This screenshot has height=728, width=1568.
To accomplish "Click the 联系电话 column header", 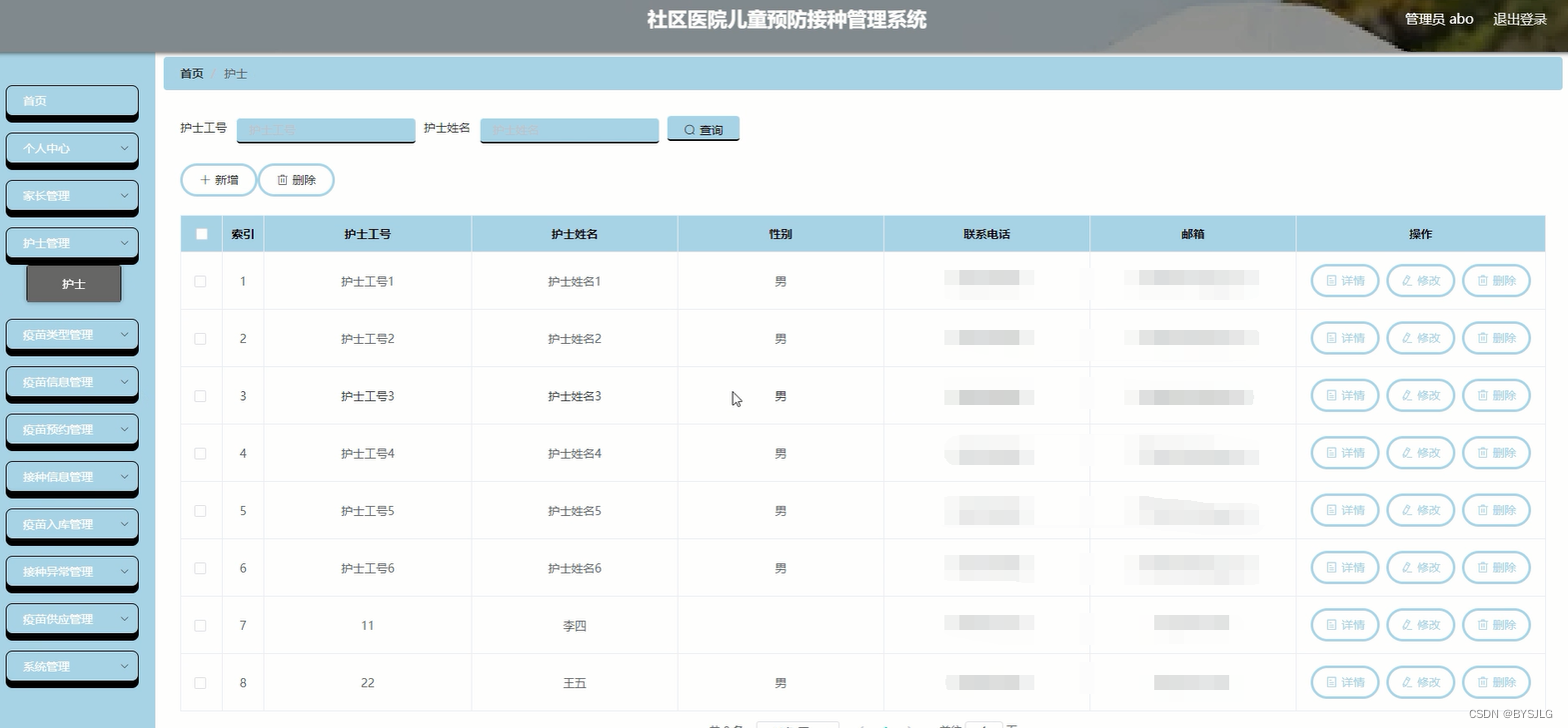I will pyautogui.click(x=986, y=234).
